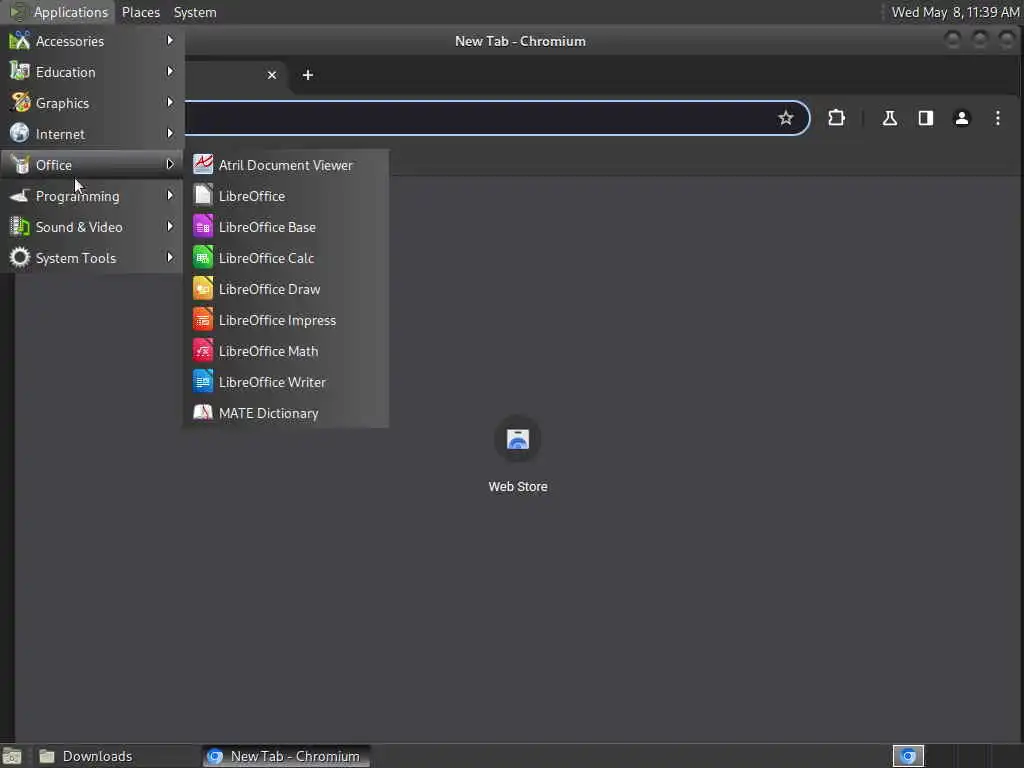Bookmark this tab with the star icon
1024x768 pixels.
(x=786, y=118)
